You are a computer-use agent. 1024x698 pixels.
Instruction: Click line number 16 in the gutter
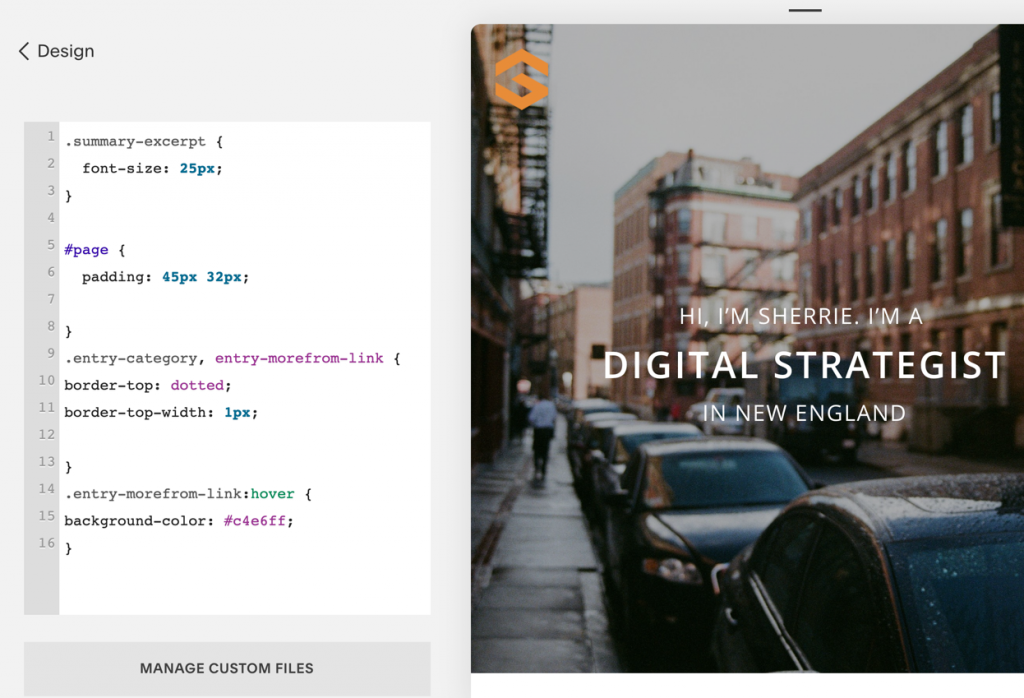coord(46,543)
